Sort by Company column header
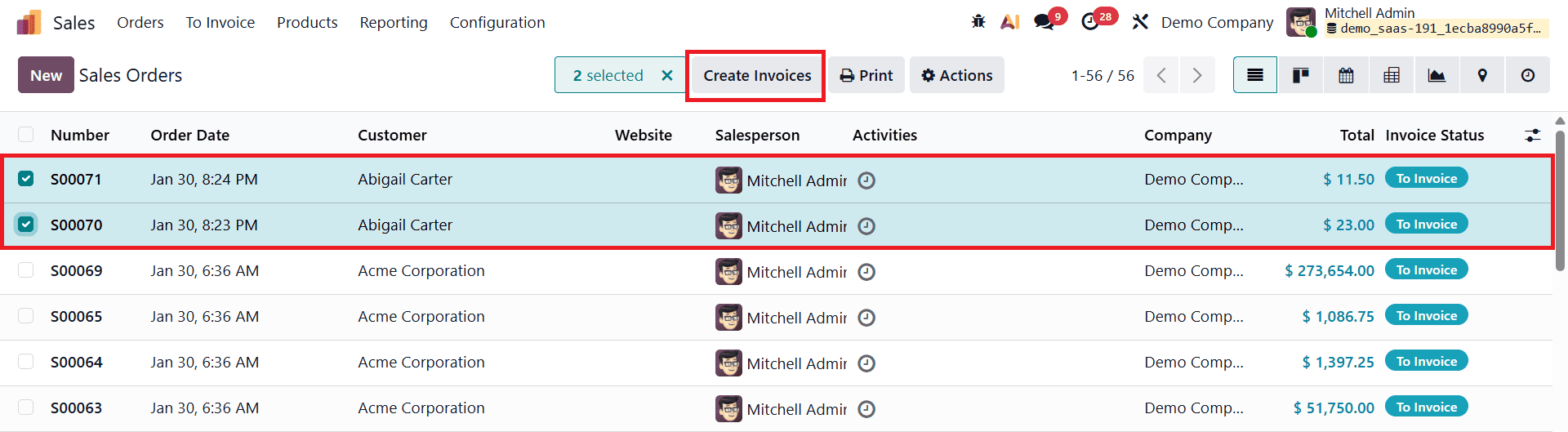This screenshot has height=432, width=1568. 1178,135
